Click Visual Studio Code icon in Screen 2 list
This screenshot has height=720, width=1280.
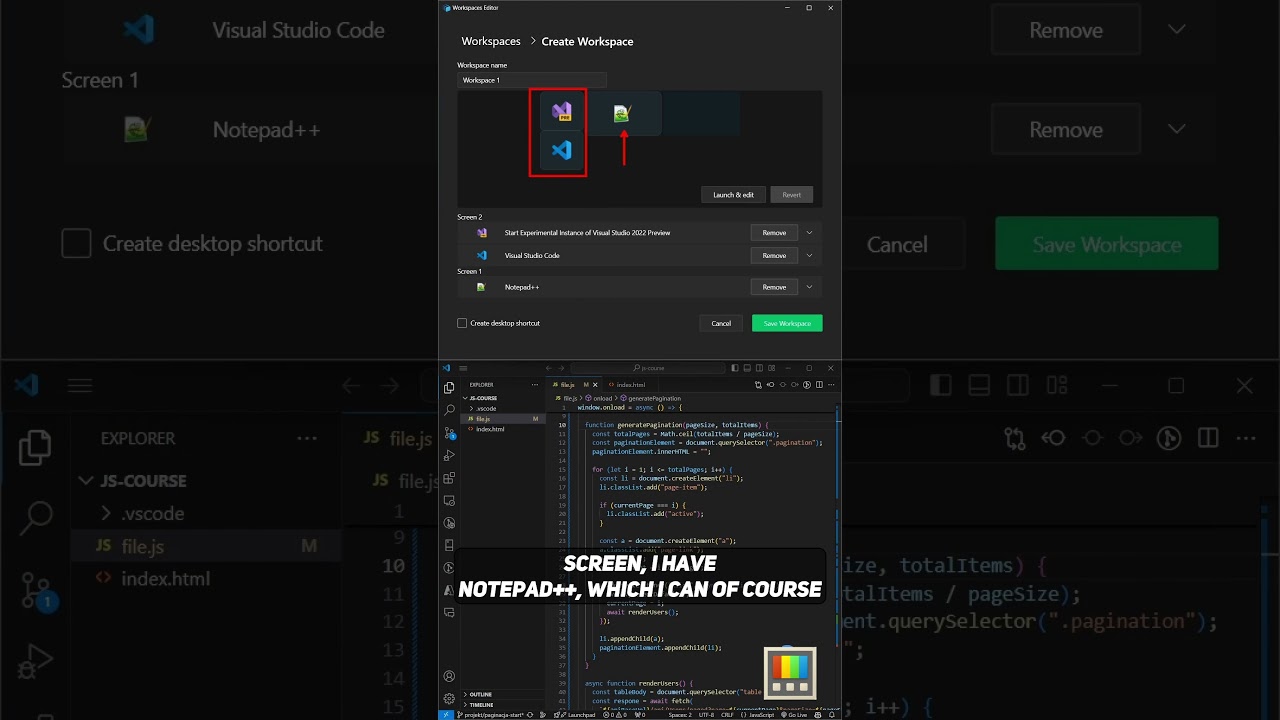click(481, 255)
